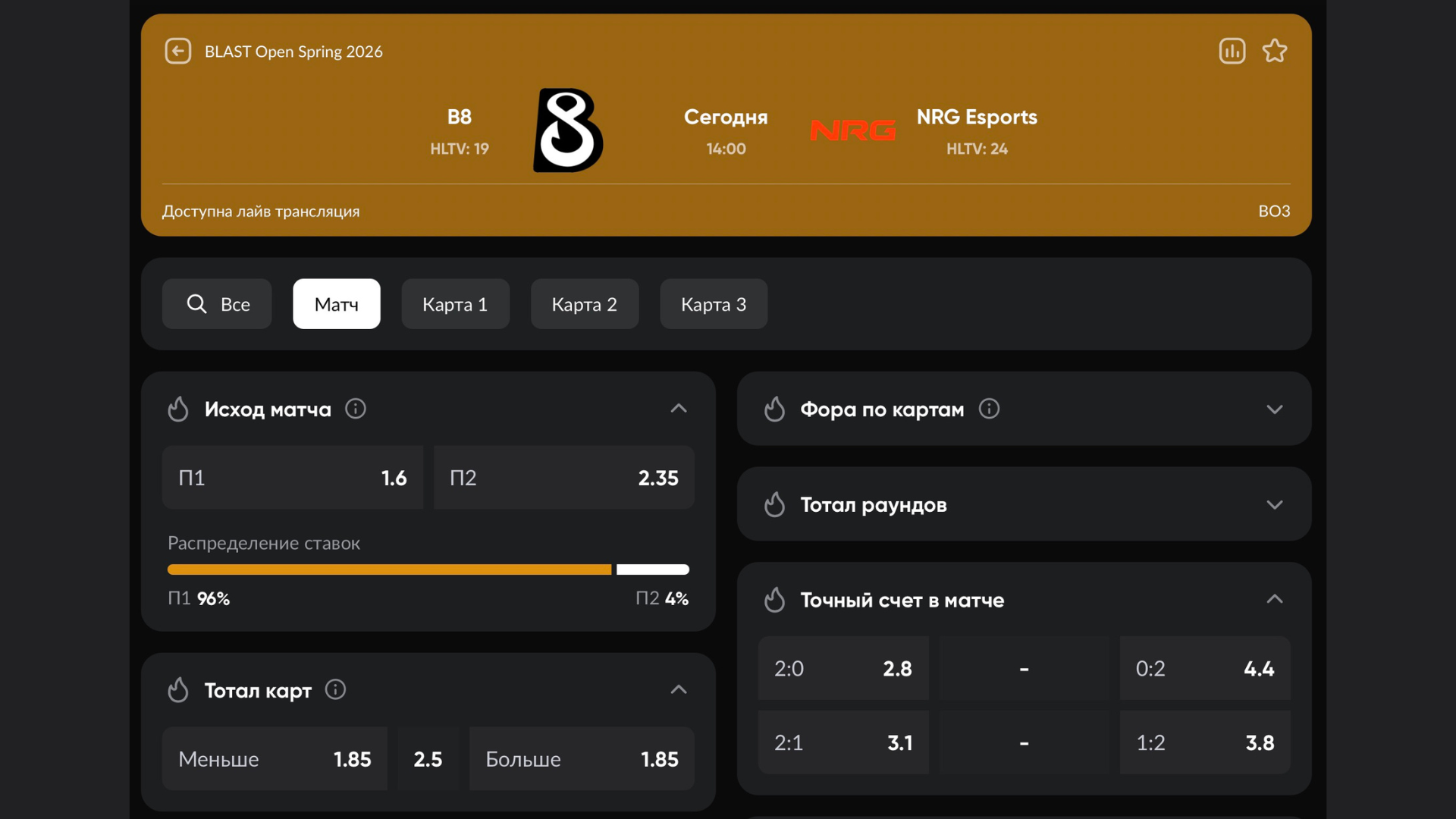Click the B8 team logo
1456x819 pixels.
click(x=568, y=130)
